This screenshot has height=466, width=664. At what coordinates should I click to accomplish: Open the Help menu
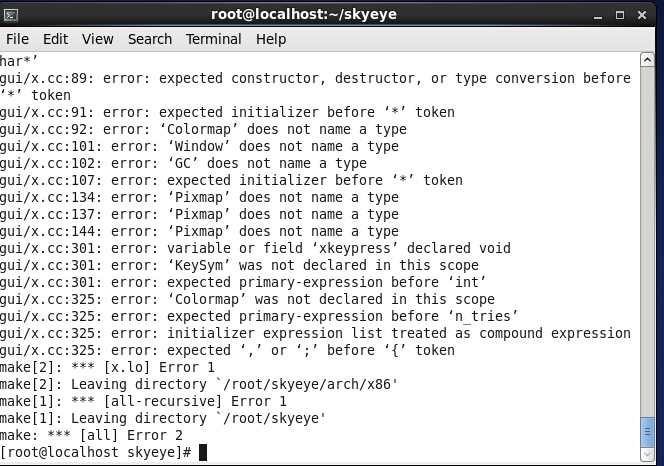(271, 39)
